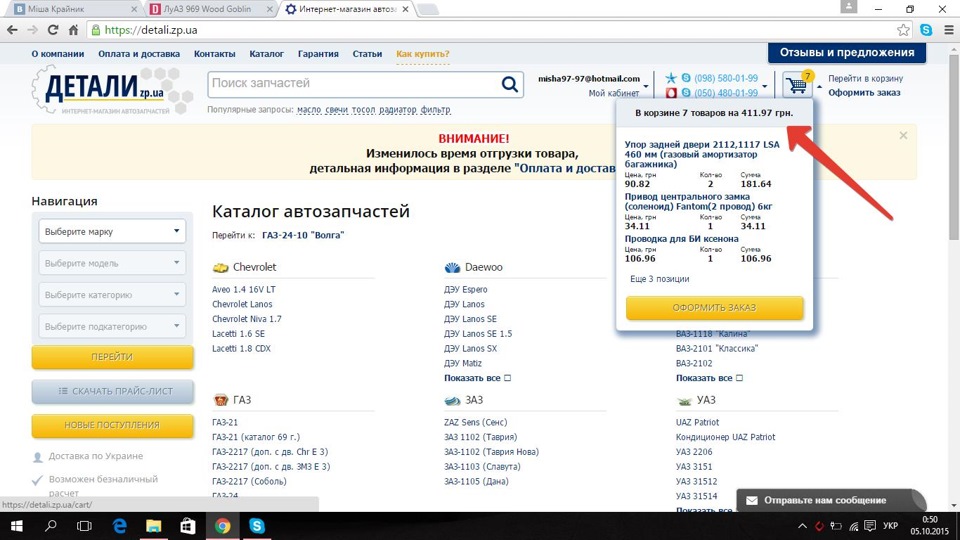Open the Выберите подкатегорию dropdown
This screenshot has width=960, height=540.
(x=112, y=326)
